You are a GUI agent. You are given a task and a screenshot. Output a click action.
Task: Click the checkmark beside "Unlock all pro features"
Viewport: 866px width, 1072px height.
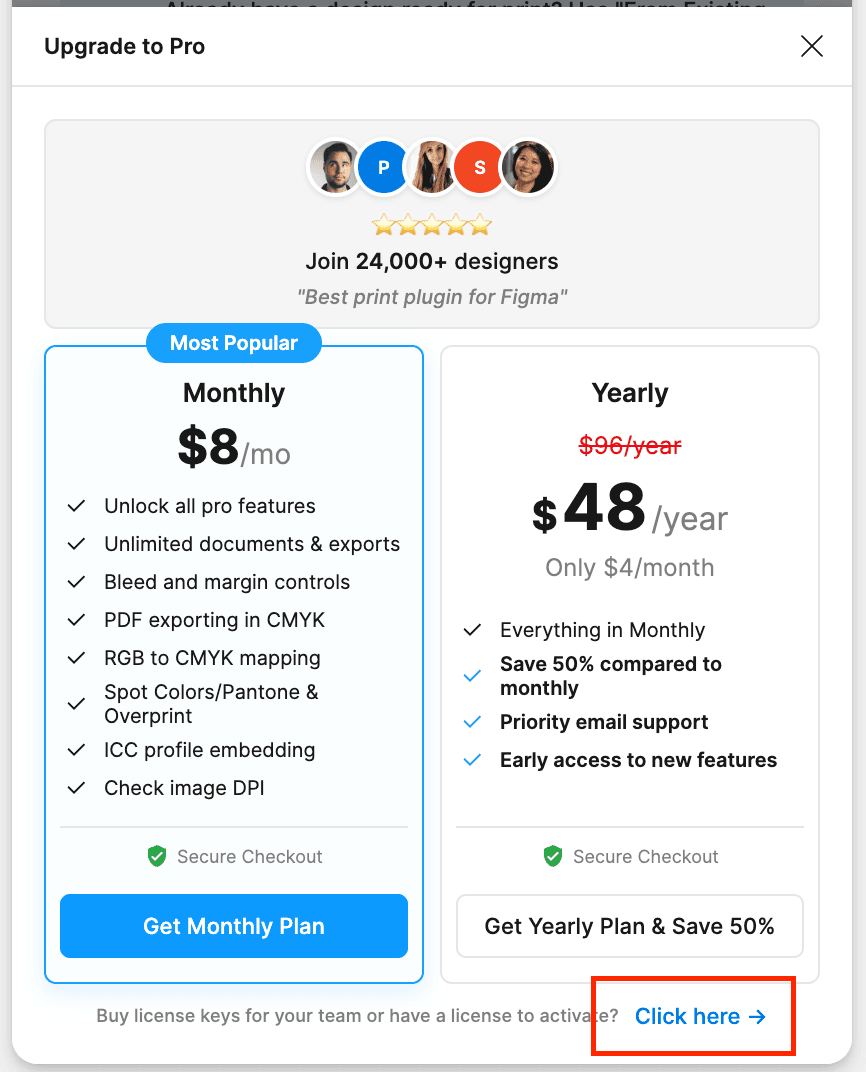click(76, 506)
